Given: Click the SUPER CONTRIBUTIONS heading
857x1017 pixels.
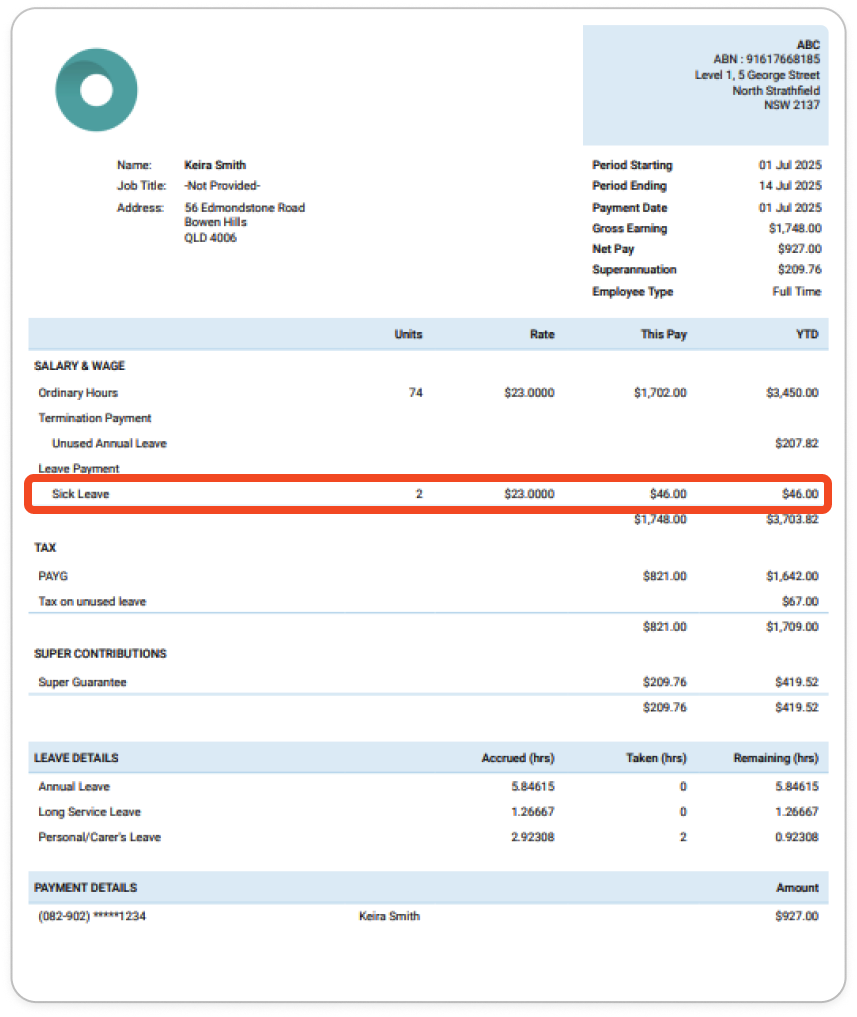Looking at the screenshot, I should [x=100, y=653].
